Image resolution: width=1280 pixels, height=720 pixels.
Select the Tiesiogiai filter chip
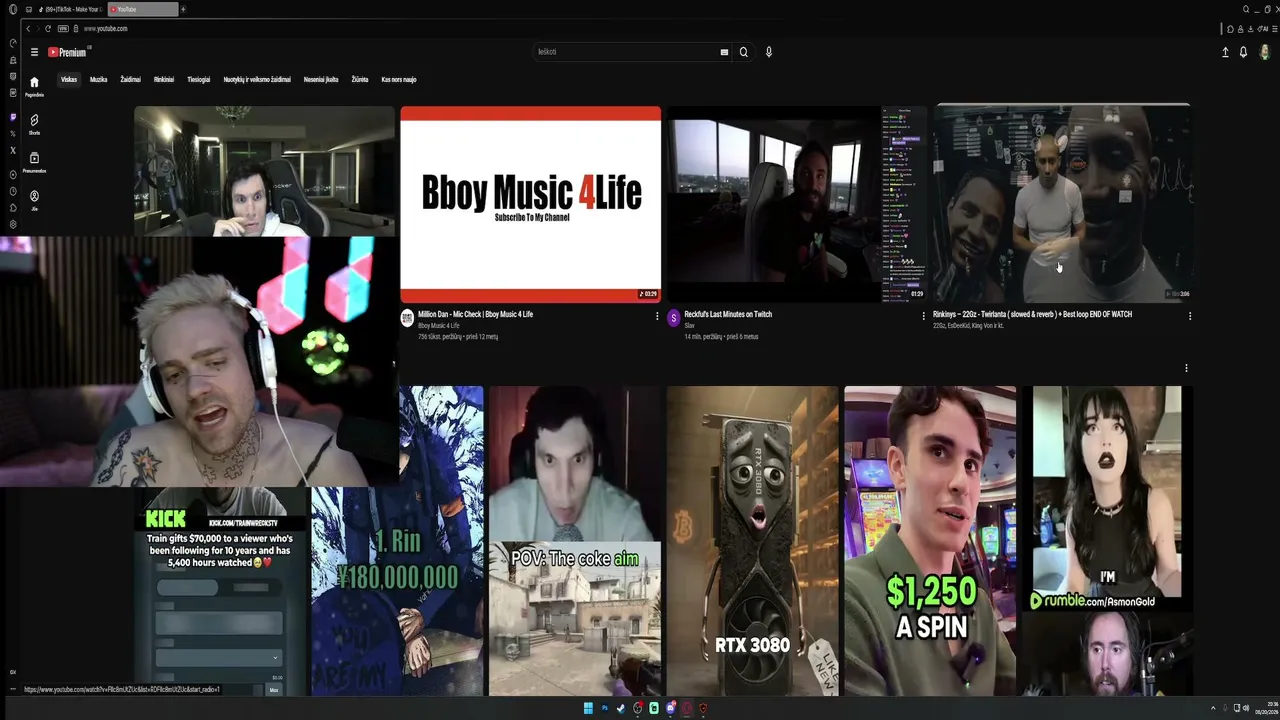click(199, 80)
